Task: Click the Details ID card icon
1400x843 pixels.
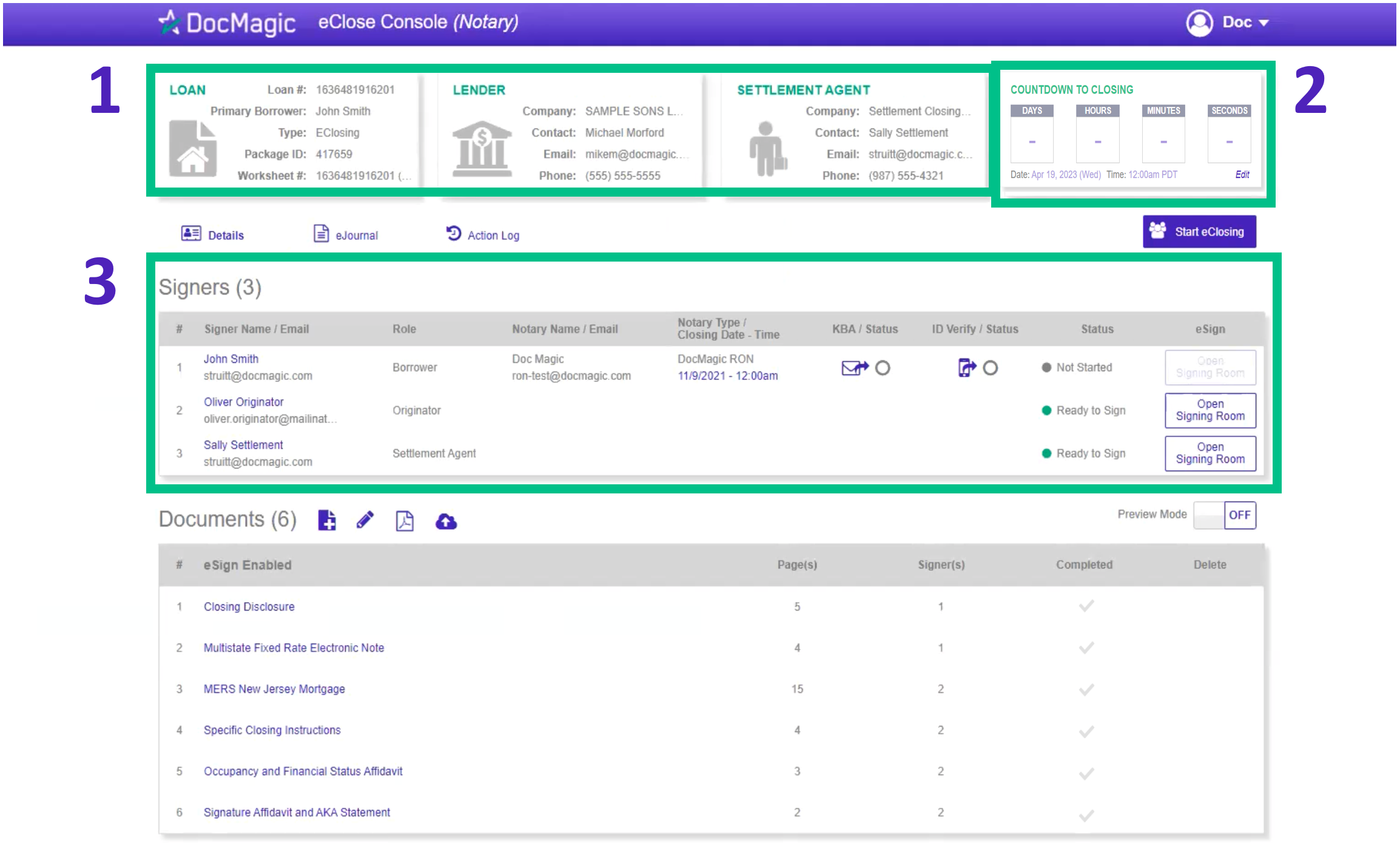Action: 191,234
